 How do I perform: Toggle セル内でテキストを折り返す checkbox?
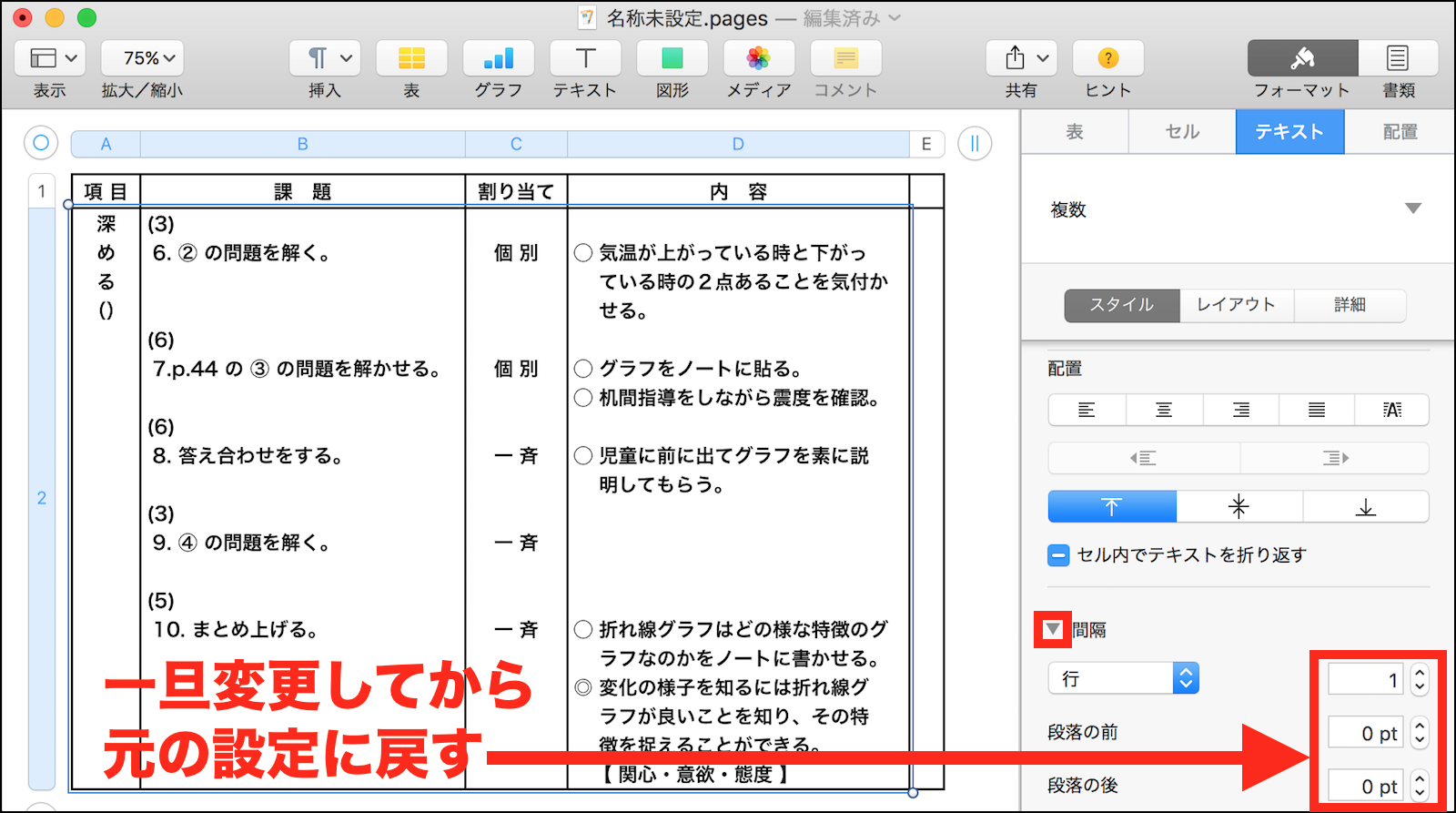(x=1058, y=555)
